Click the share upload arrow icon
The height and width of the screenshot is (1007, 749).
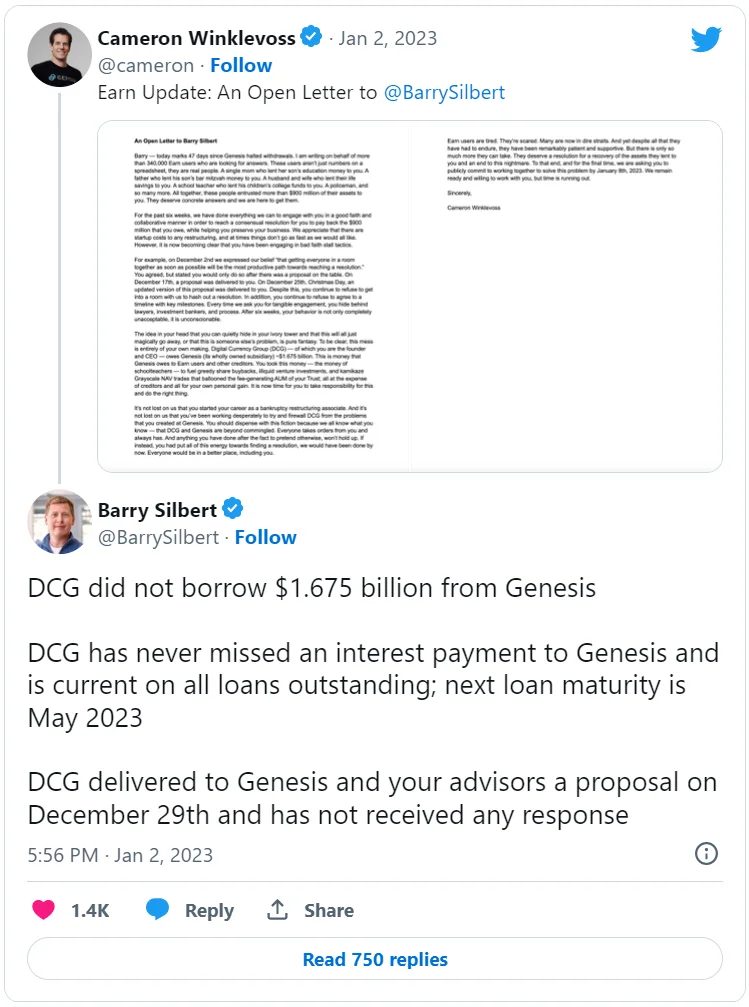[277, 910]
